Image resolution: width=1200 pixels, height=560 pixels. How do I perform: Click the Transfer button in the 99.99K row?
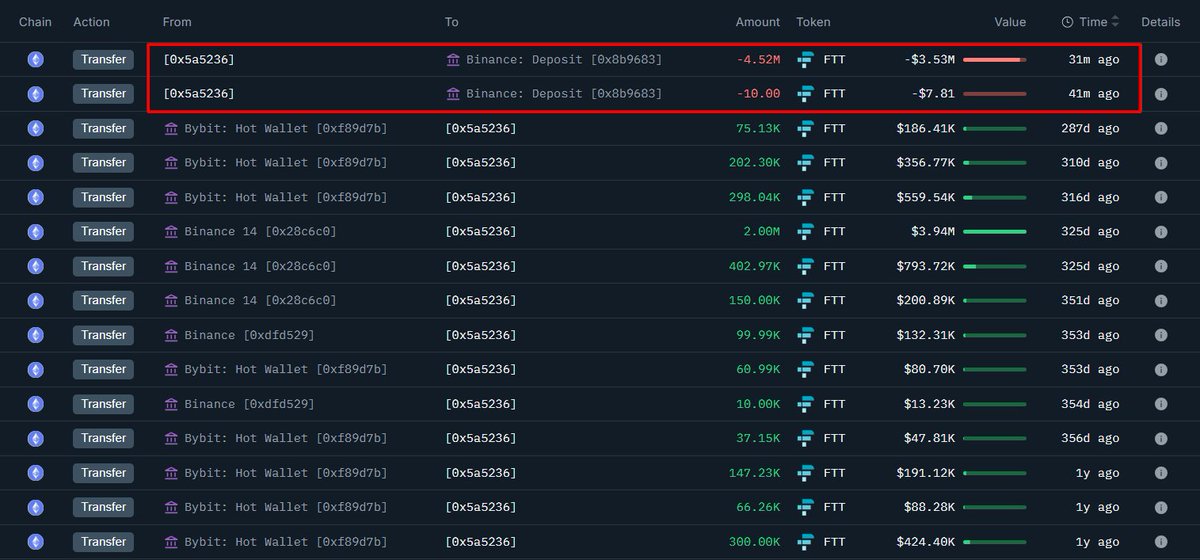[103, 335]
